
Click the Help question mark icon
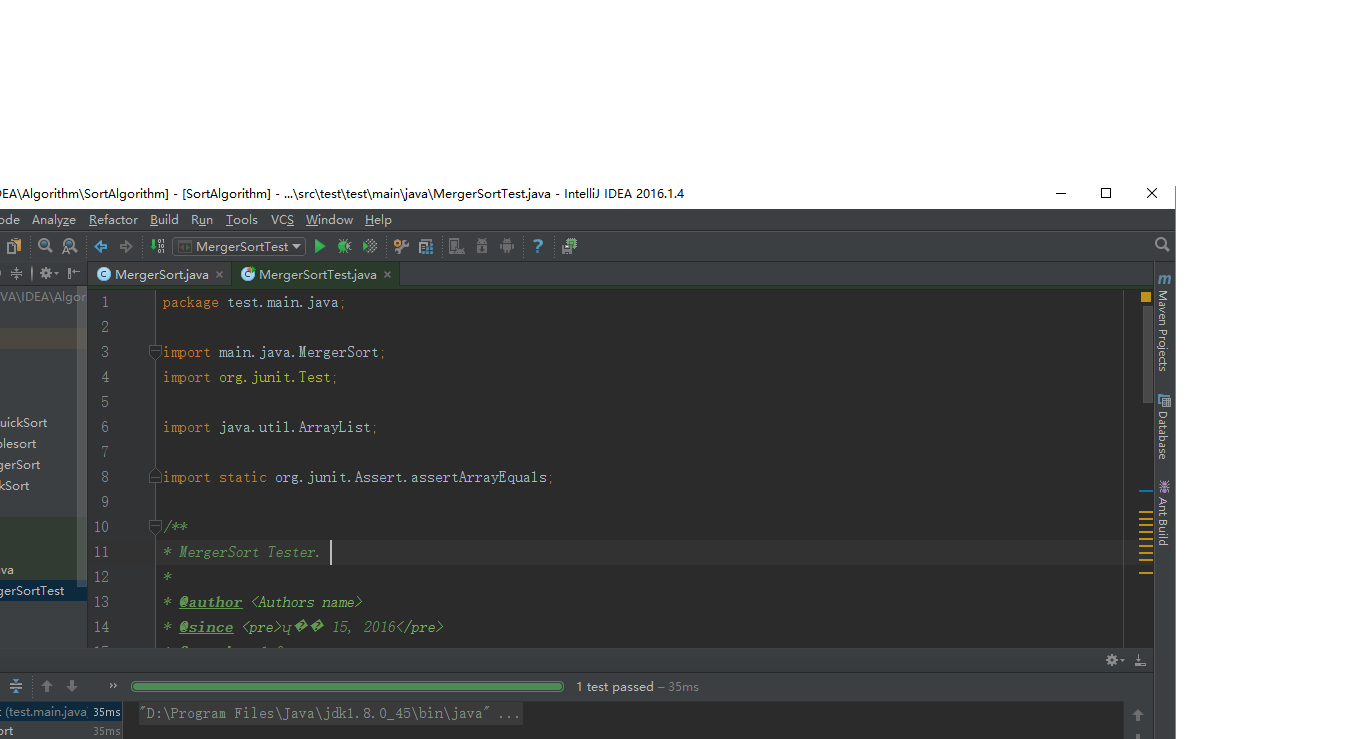[x=538, y=246]
